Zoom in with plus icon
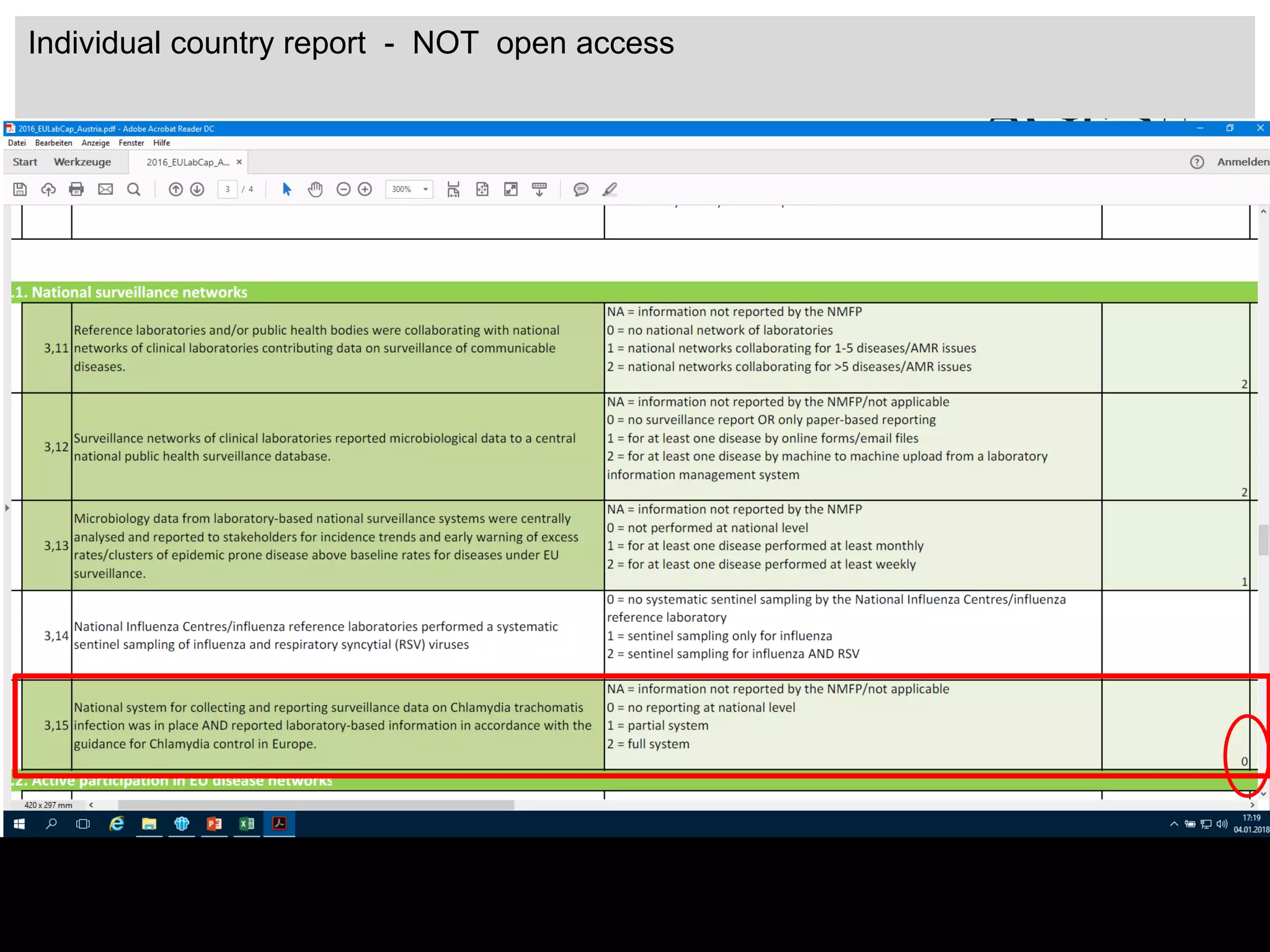The width and height of the screenshot is (1270, 952). click(x=365, y=189)
